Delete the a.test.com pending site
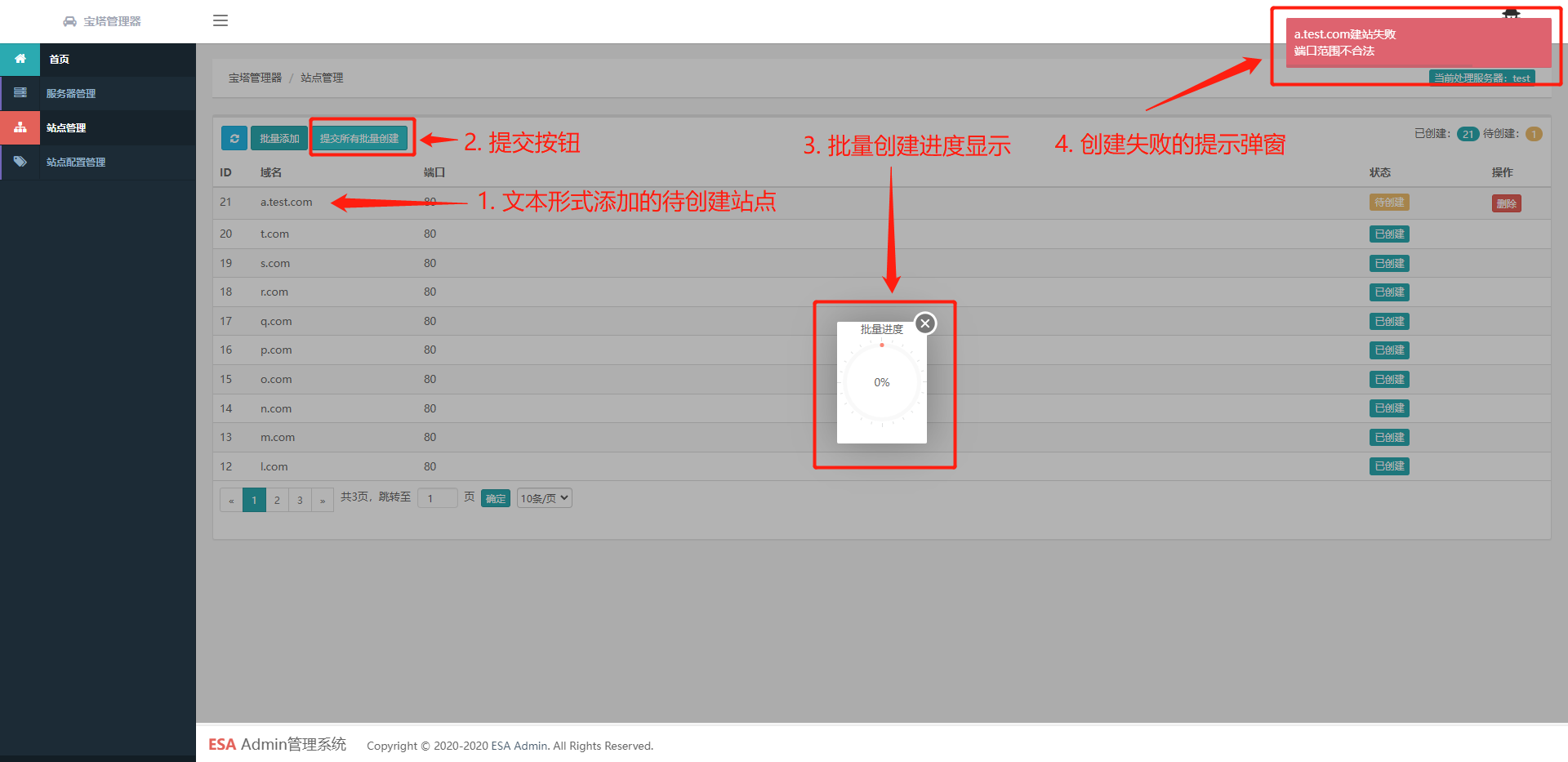This screenshot has height=762, width=1568. pos(1506,203)
